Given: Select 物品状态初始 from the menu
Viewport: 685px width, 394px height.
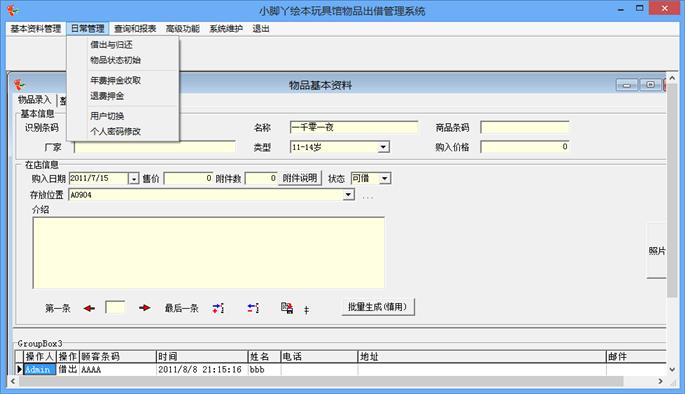Looking at the screenshot, I should [x=115, y=60].
